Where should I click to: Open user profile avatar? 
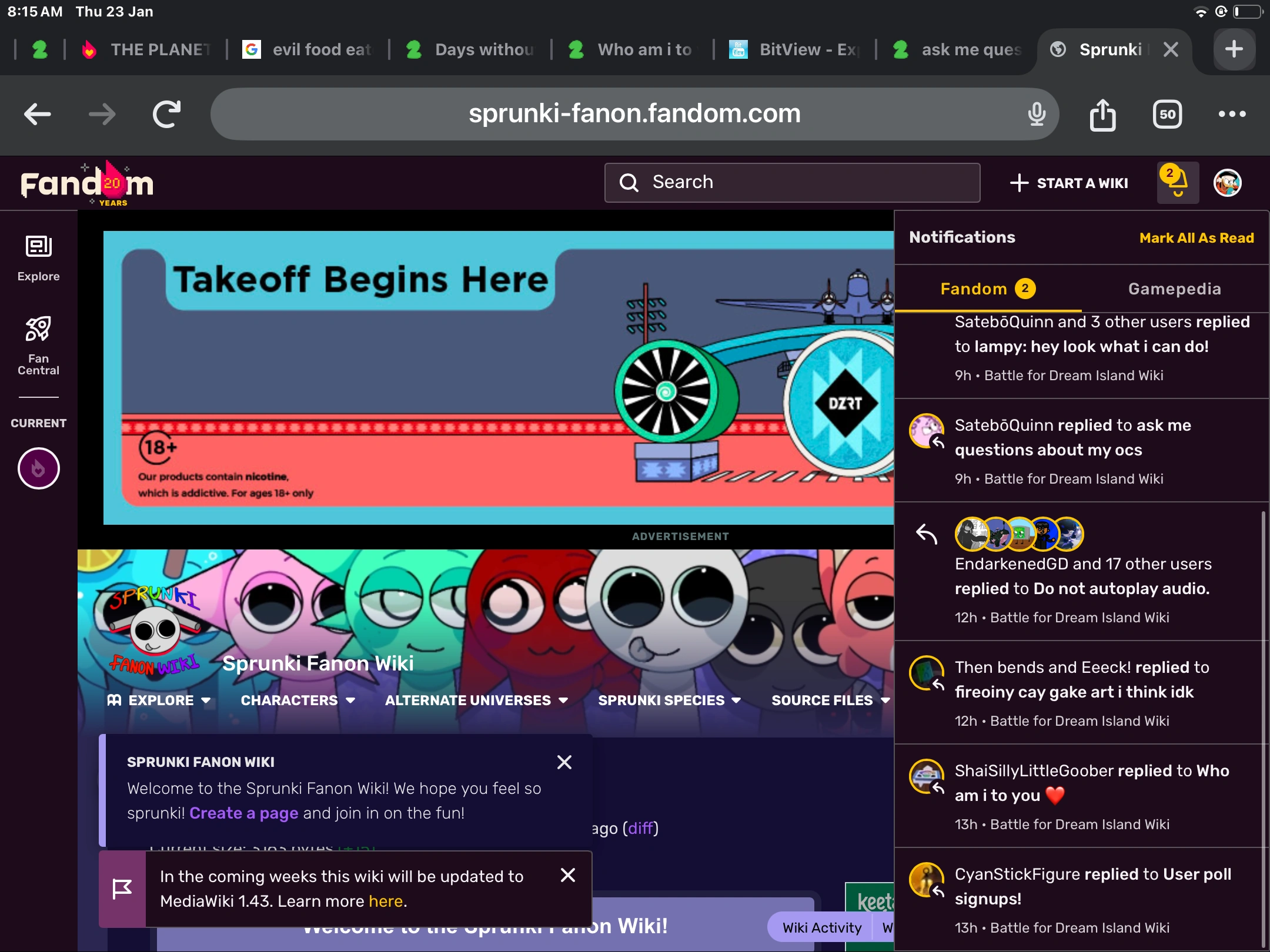1228,183
